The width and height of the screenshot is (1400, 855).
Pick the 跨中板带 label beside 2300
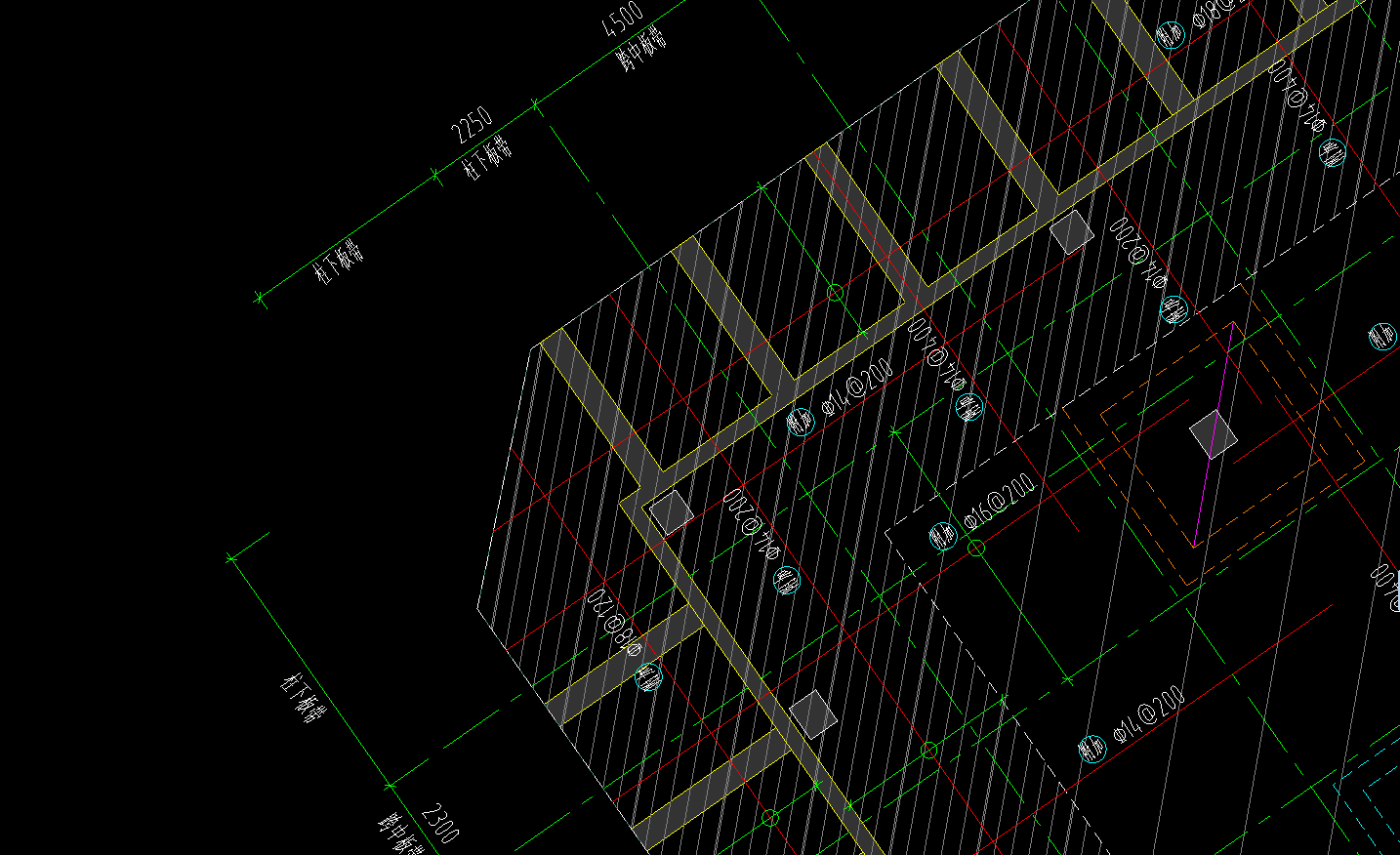point(400,835)
